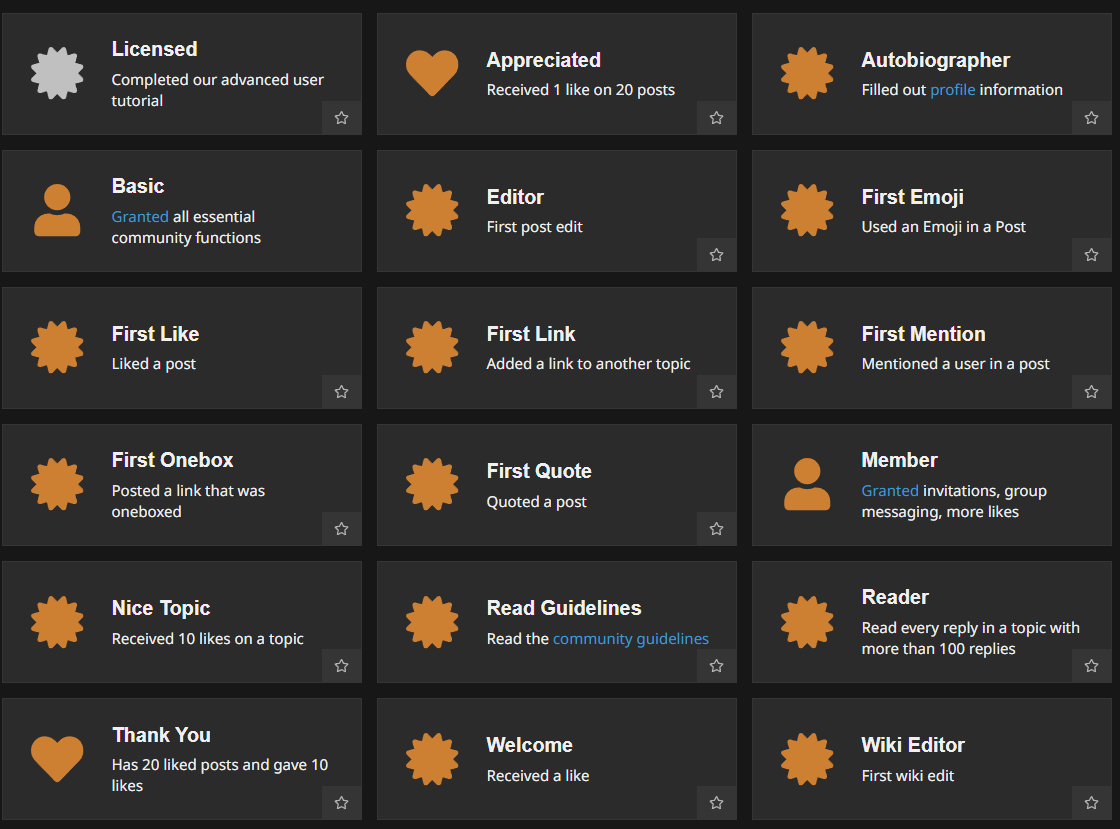Click the First Quote badge icon
1120x829 pixels.
(432, 484)
